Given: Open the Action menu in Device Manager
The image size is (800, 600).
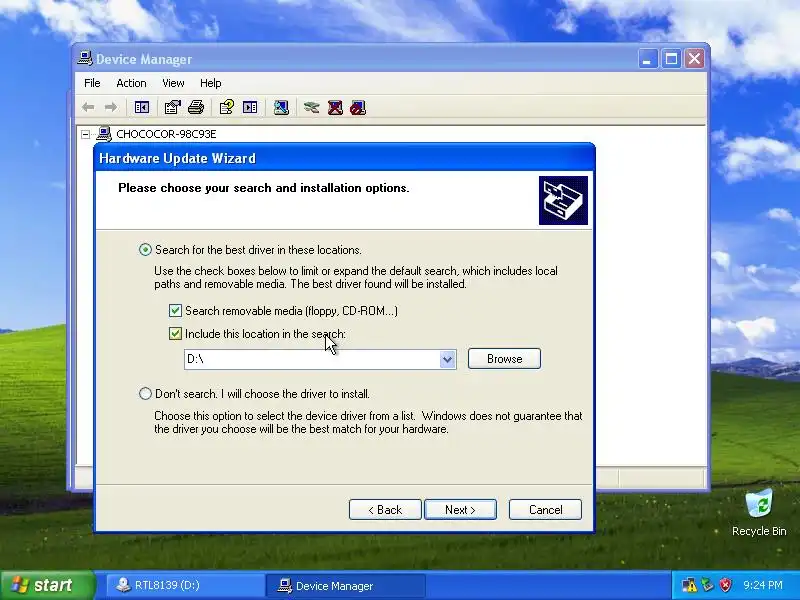Looking at the screenshot, I should pos(131,83).
